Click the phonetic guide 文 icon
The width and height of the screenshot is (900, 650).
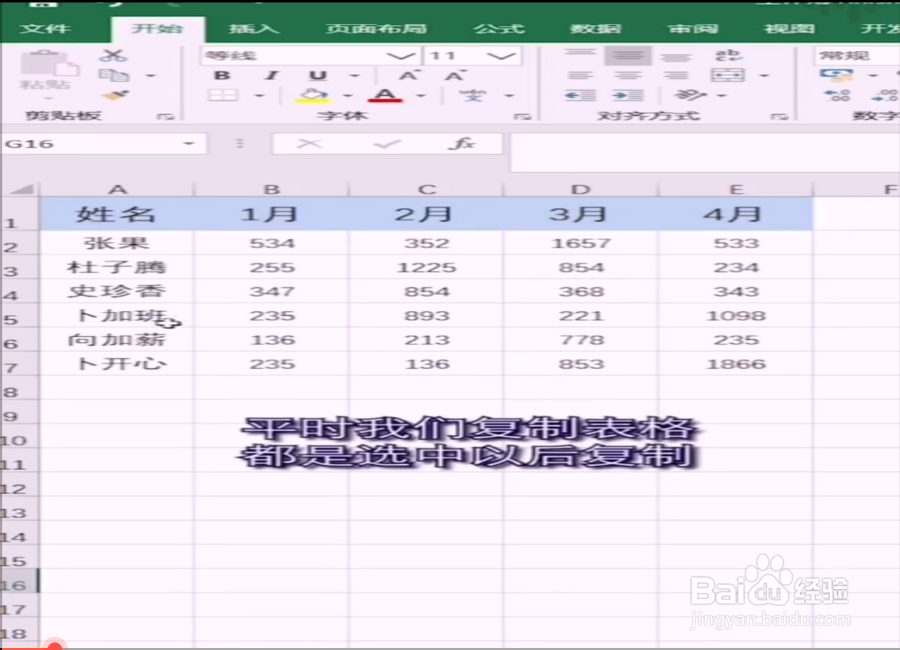[x=472, y=95]
